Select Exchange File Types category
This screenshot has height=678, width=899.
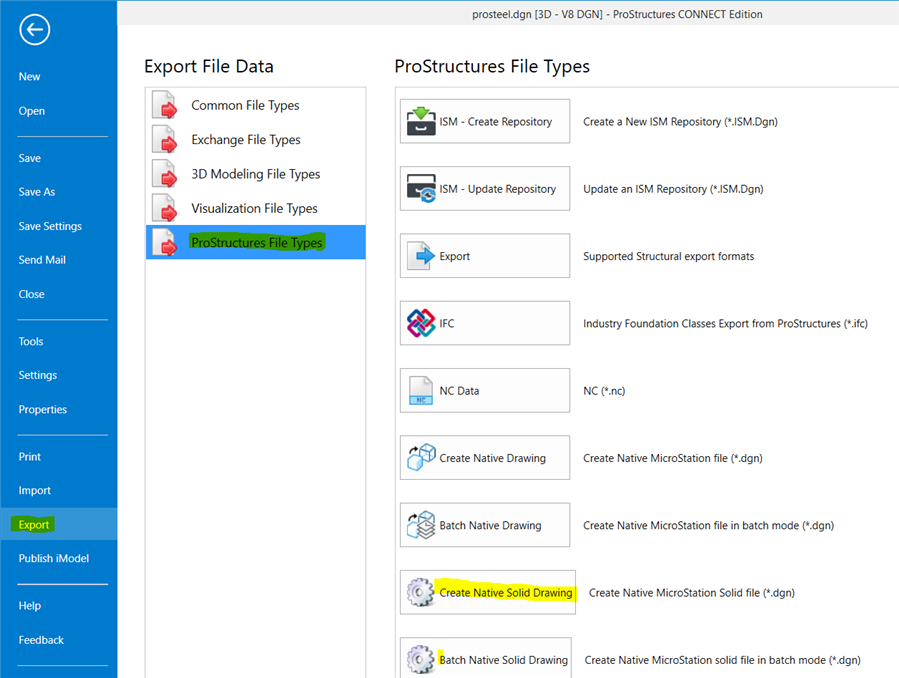[x=246, y=140]
